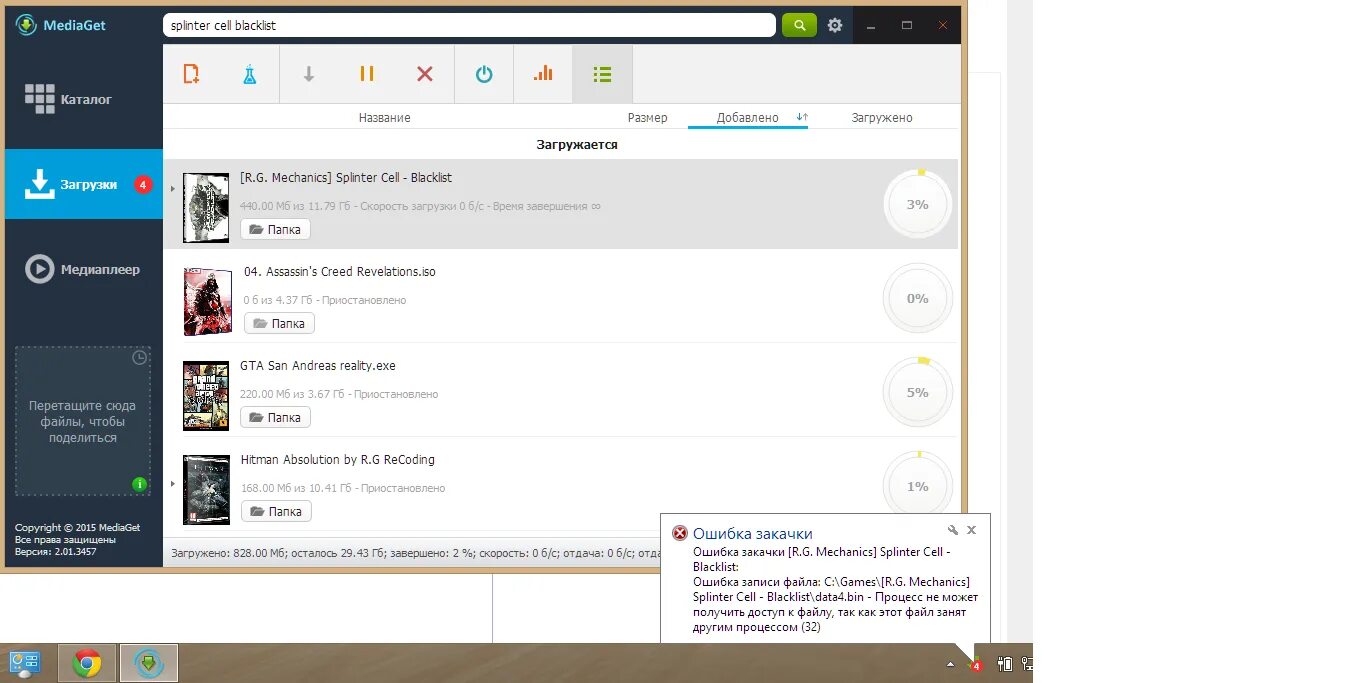Screen dimensions: 1360x683
Task: Click the power shutdown icon
Action: [484, 74]
